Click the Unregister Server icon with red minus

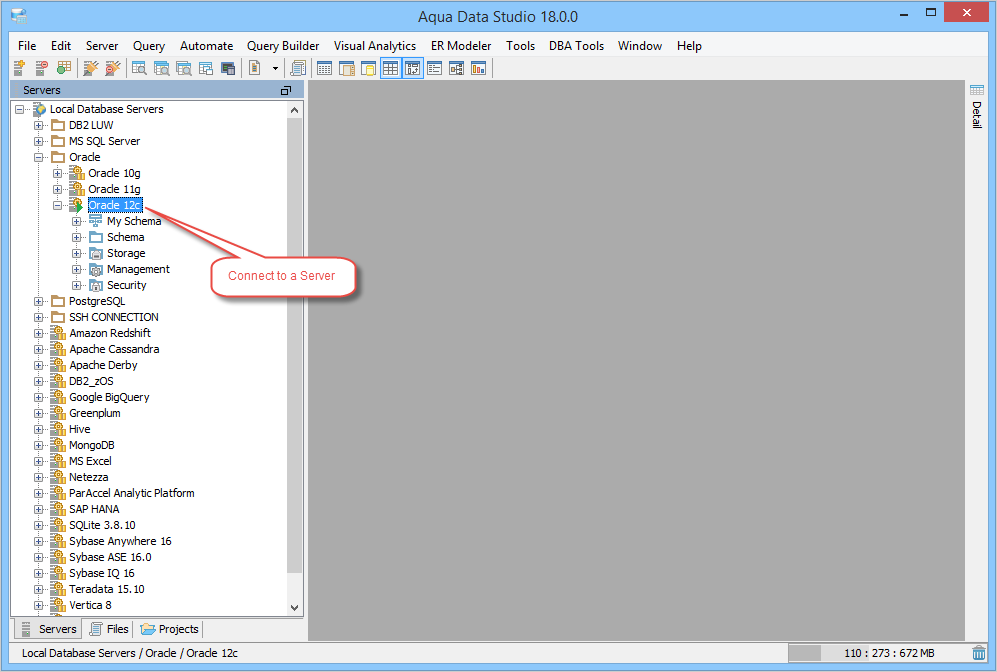[x=42, y=68]
